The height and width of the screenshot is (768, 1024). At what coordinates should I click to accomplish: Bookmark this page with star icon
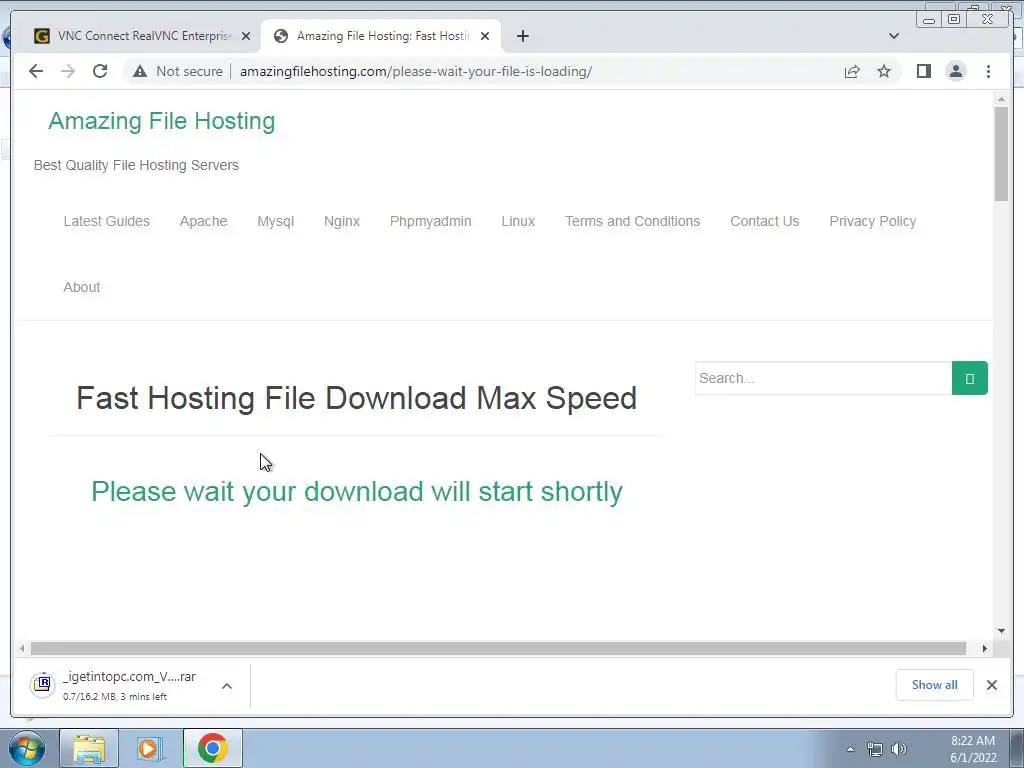pos(884,71)
